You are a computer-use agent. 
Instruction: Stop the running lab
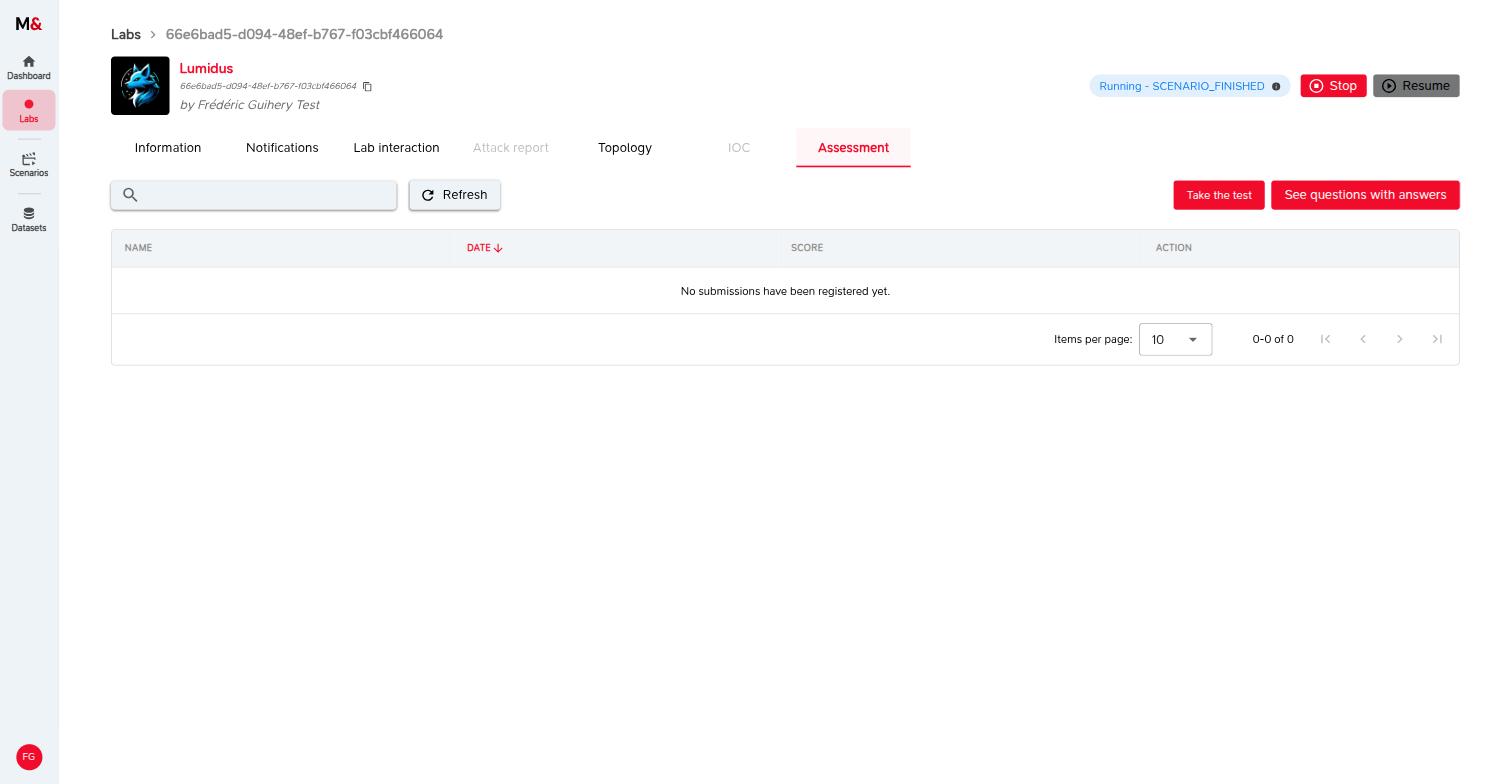(1333, 86)
